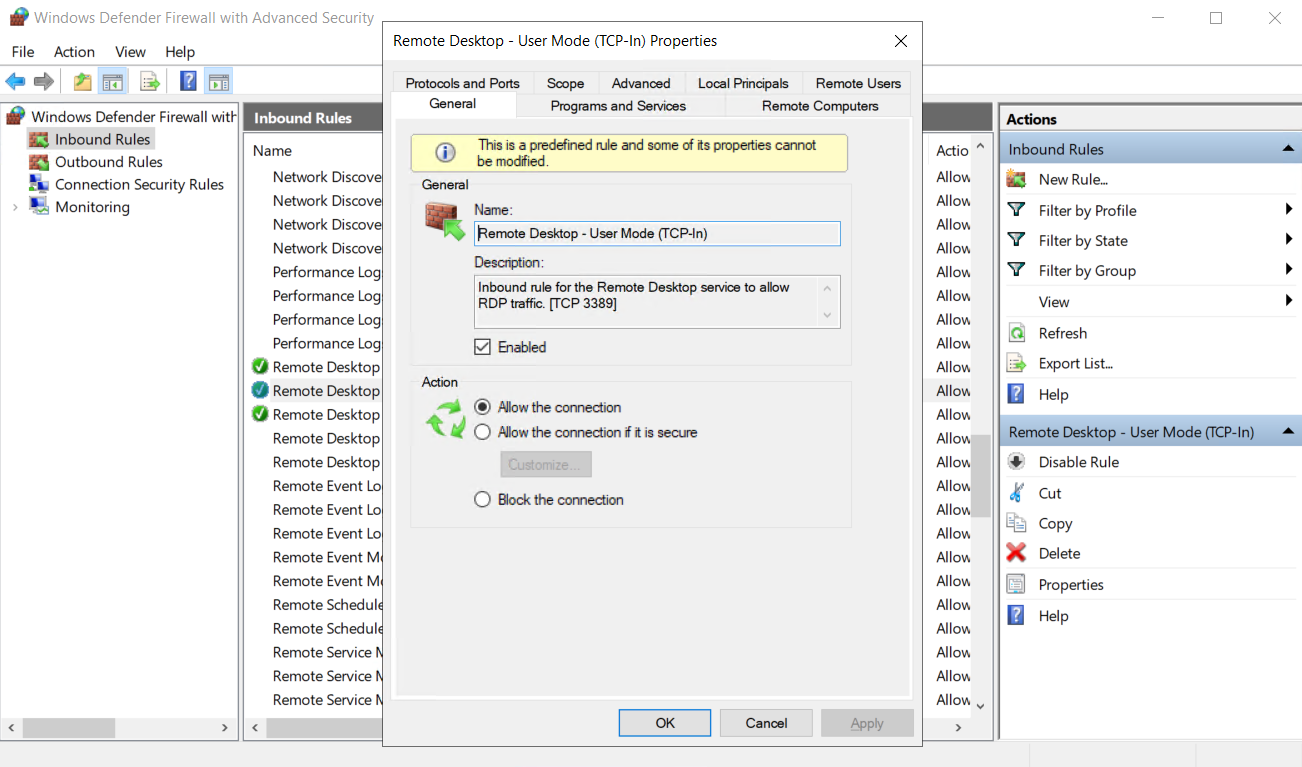Click the Copy icon in Actions pane

[x=1016, y=523]
